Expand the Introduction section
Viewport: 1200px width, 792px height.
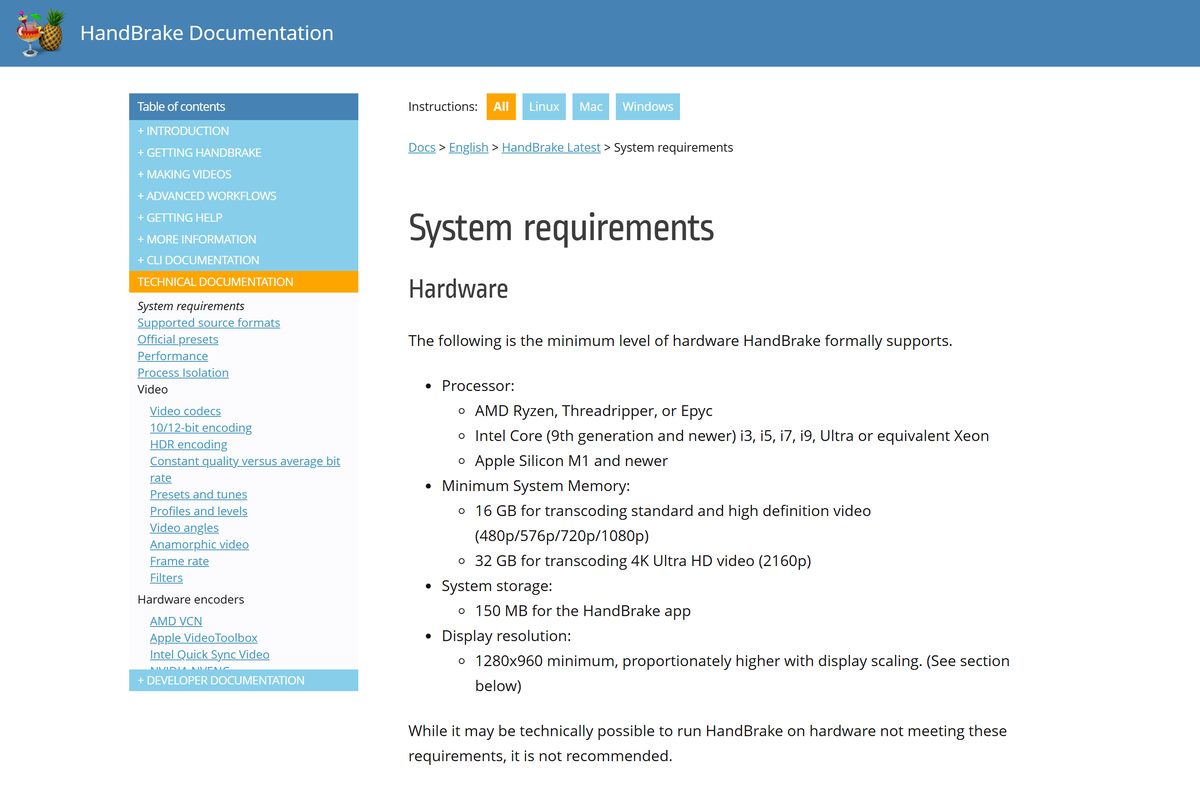tap(243, 131)
